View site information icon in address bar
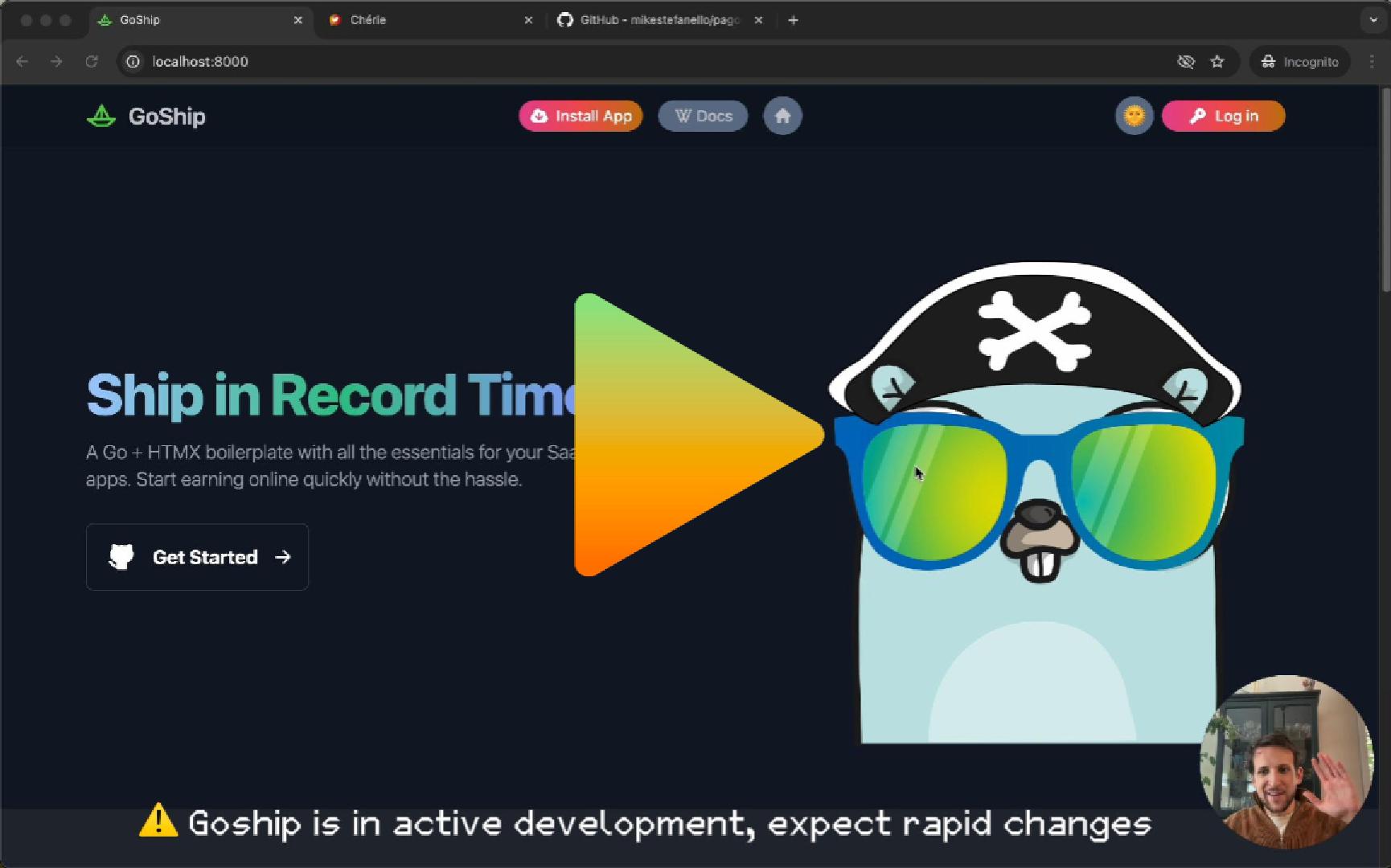The image size is (1391, 868). click(133, 62)
